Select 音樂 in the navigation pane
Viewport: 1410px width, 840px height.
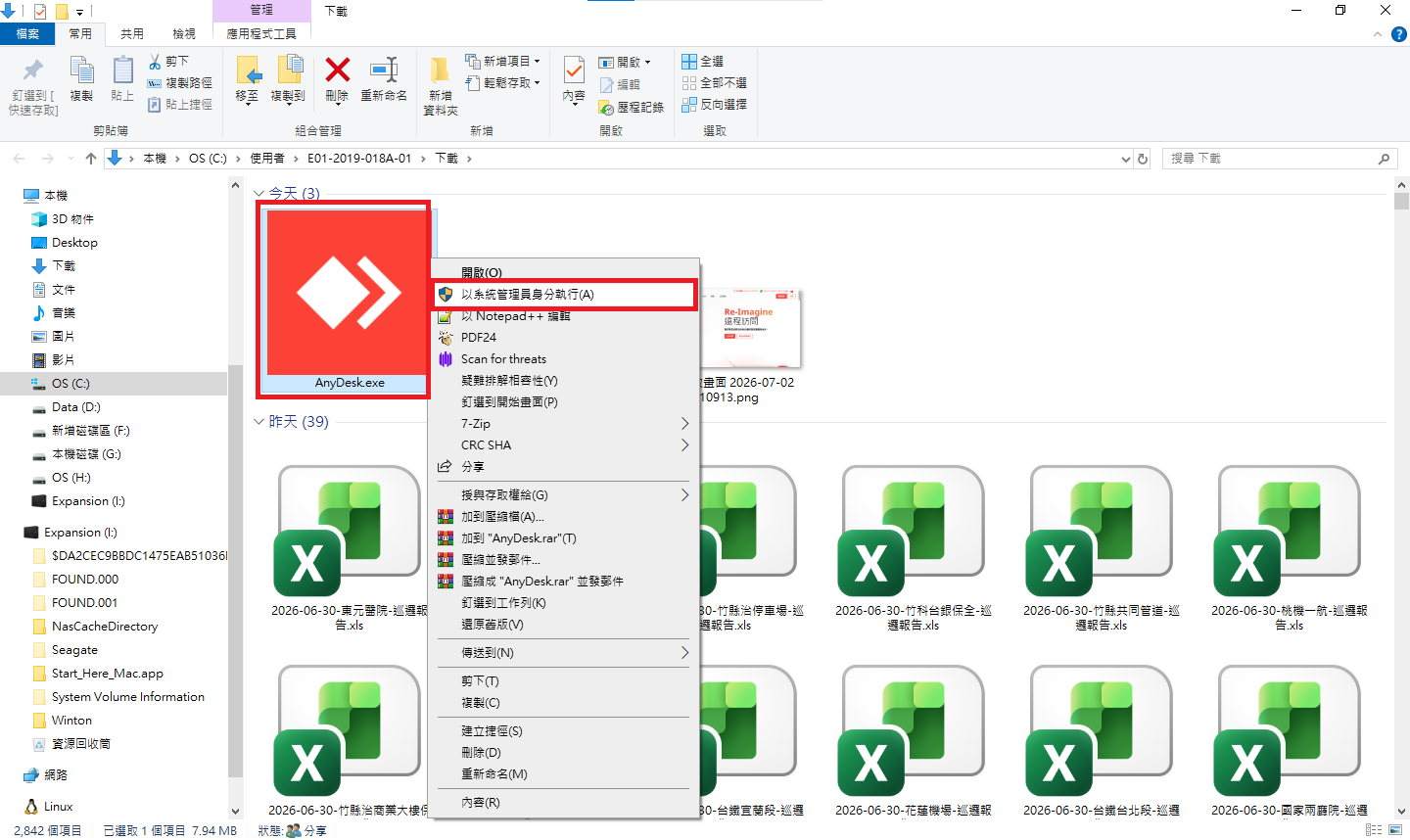[x=64, y=312]
